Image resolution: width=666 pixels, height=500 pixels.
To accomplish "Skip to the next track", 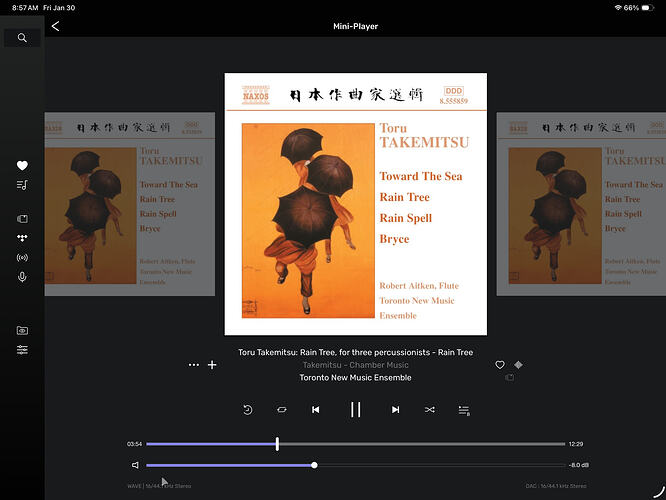I will point(395,410).
